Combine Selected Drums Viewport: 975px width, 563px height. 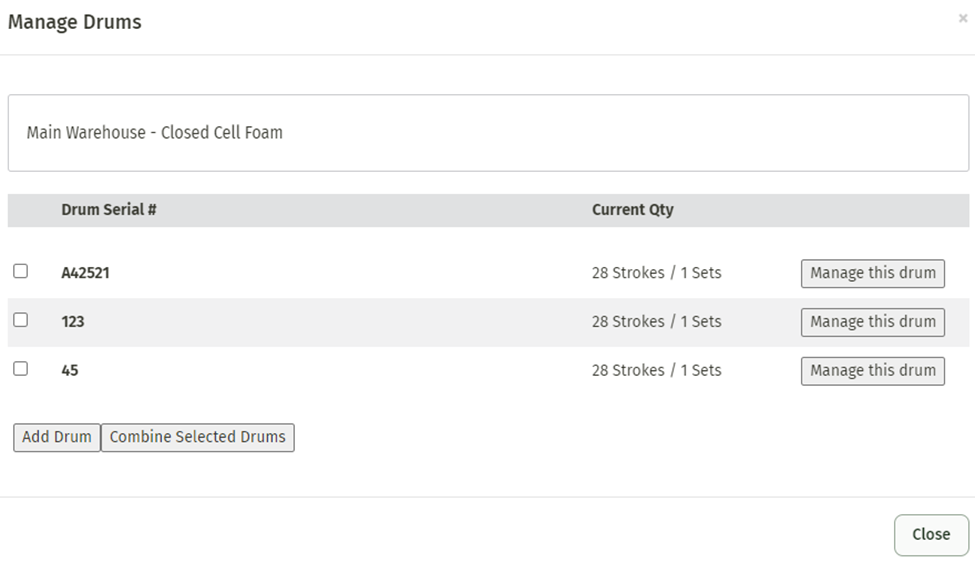tap(198, 437)
